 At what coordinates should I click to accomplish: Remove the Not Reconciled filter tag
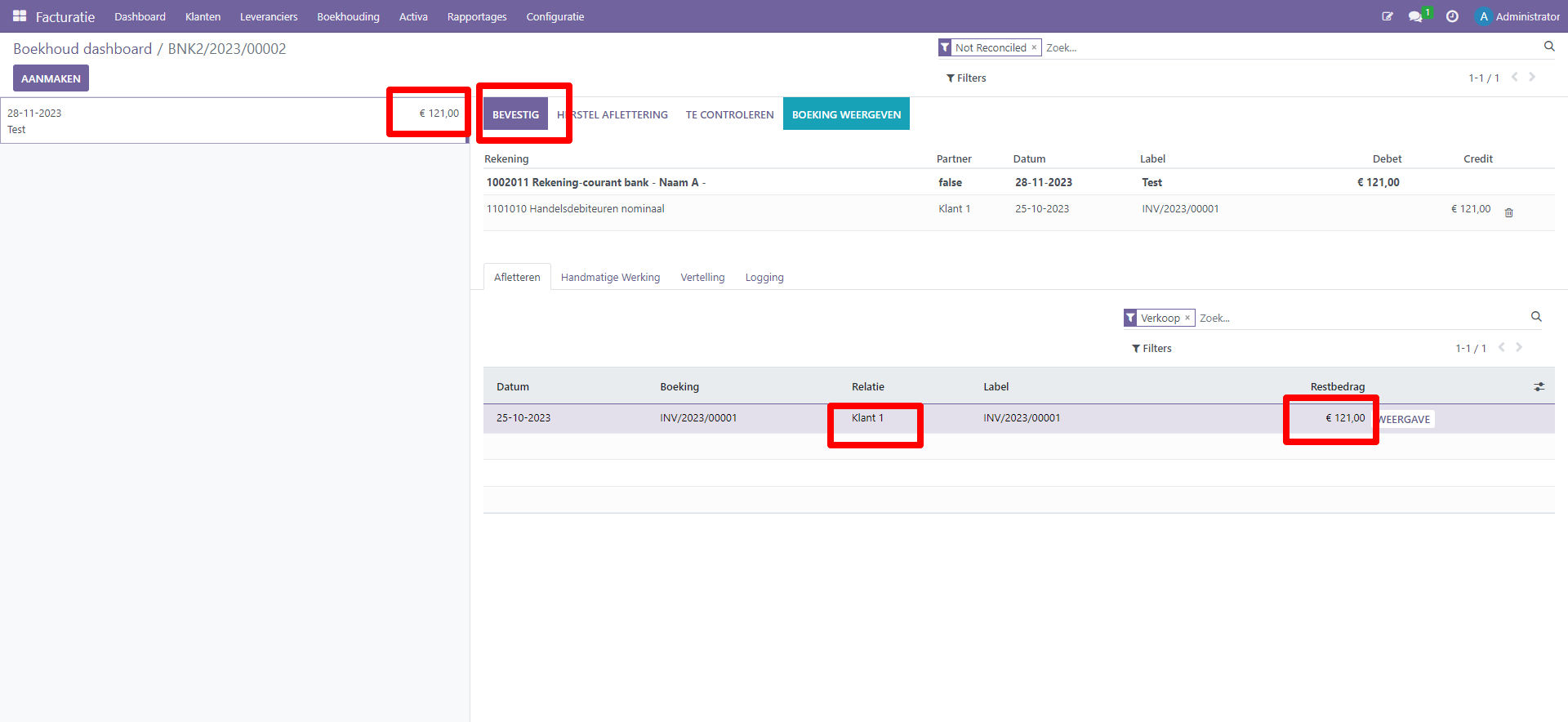tap(1034, 47)
